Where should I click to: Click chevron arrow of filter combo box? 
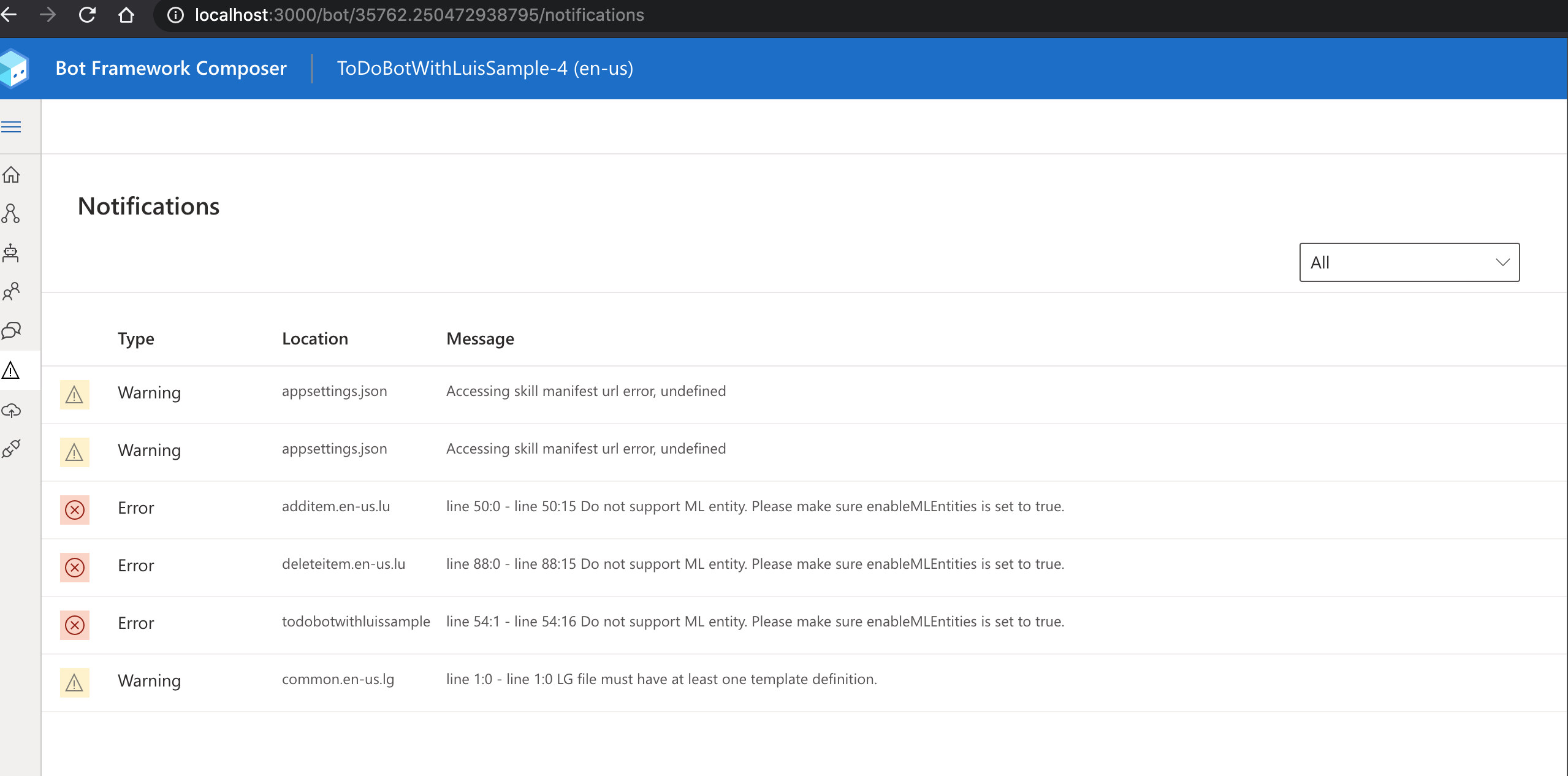point(1502,262)
